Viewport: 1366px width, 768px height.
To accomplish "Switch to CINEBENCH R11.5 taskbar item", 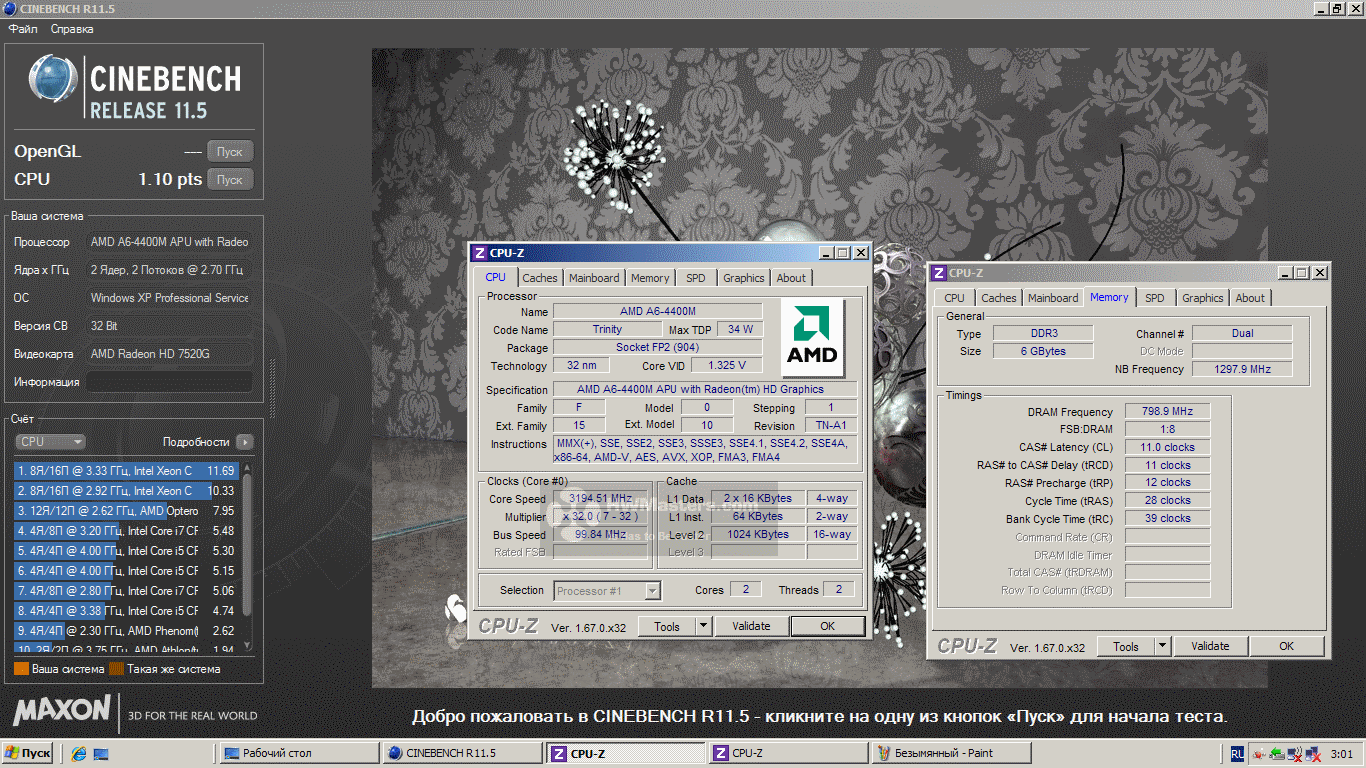I will (462, 753).
